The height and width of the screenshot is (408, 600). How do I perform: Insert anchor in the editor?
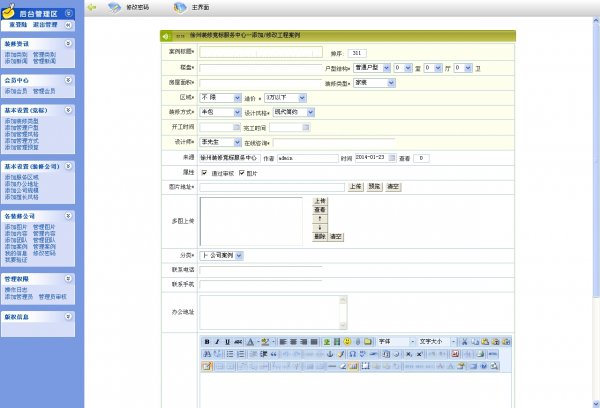coord(330,354)
